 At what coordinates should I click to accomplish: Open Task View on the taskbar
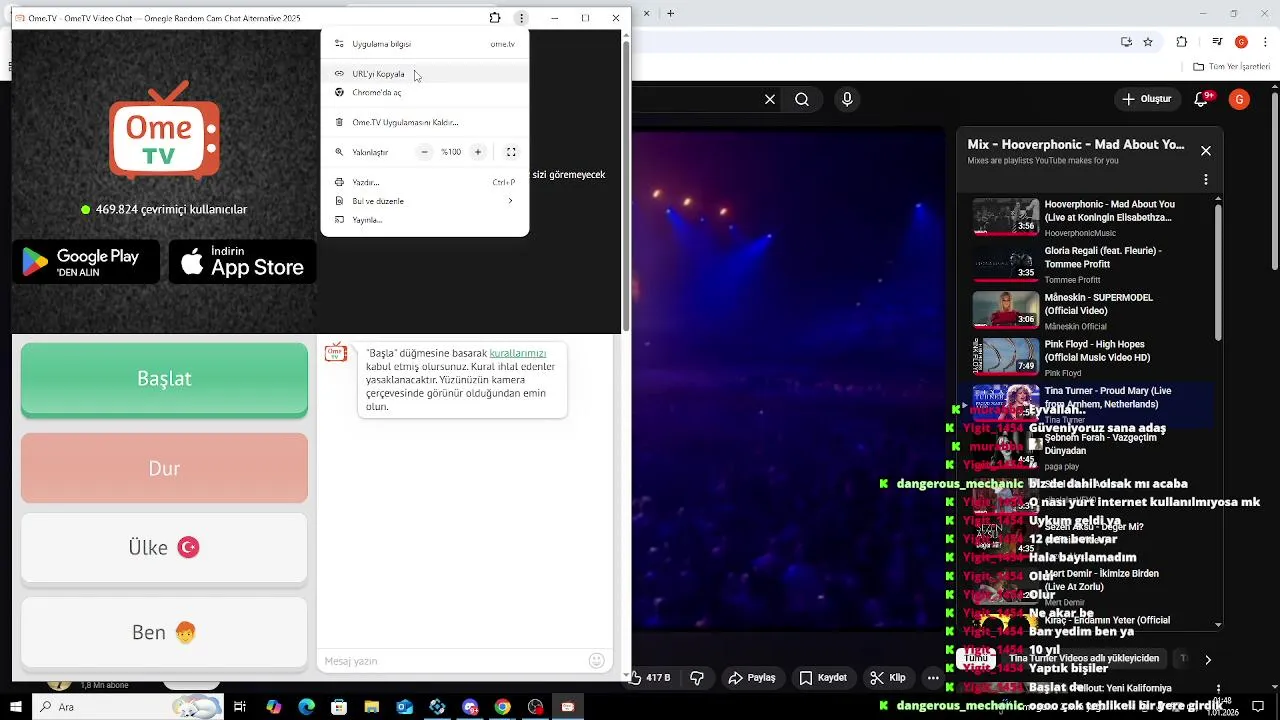[x=240, y=707]
